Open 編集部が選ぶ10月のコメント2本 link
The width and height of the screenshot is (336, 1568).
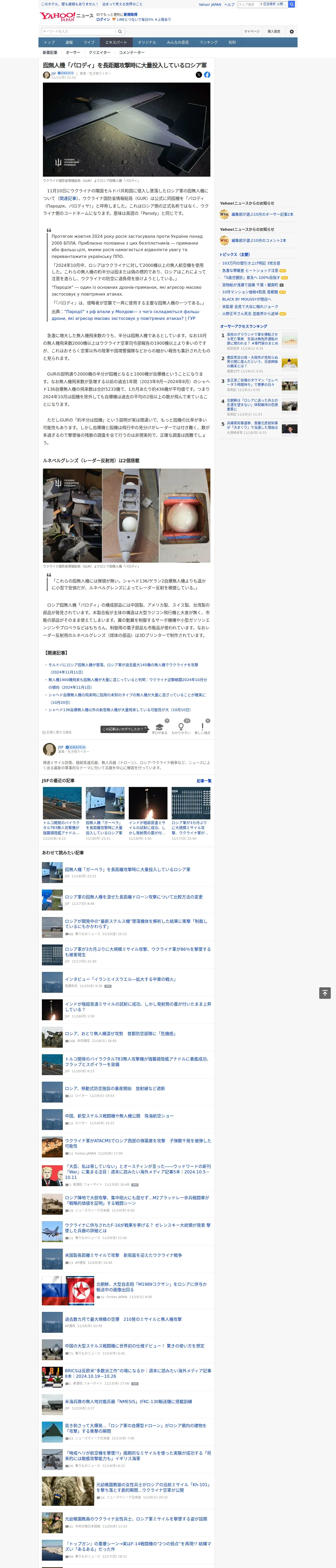click(x=259, y=240)
